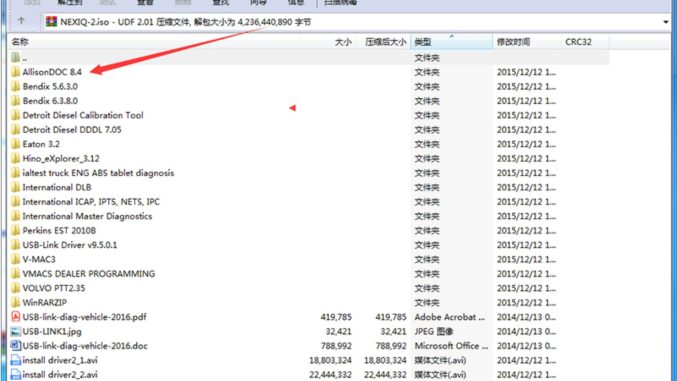Screen dimensions: 678x381
Task: Click the size value 419,785 in 大小 column
Action: tap(336, 317)
